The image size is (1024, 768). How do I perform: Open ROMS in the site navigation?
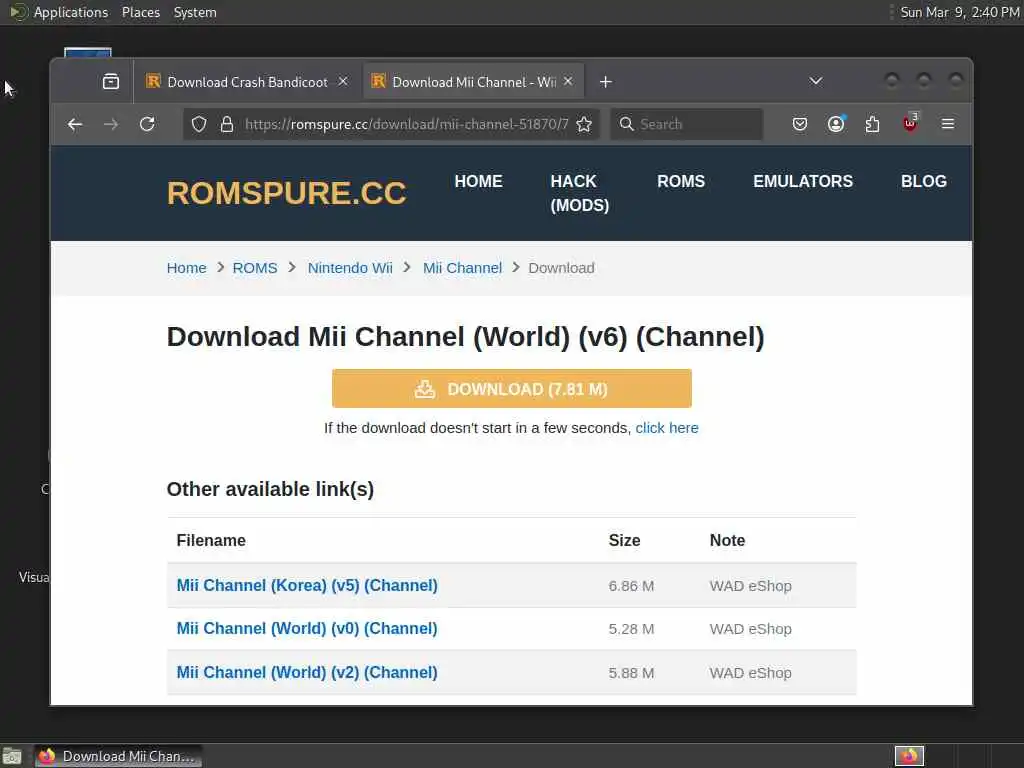[680, 182]
